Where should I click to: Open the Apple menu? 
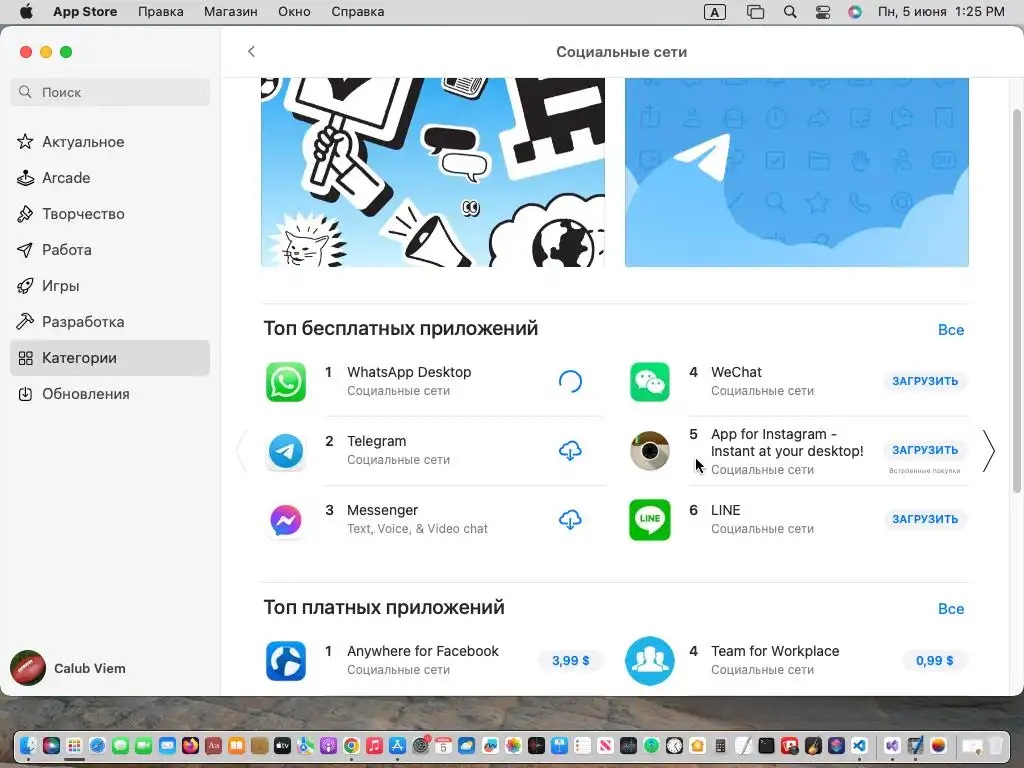tap(26, 12)
